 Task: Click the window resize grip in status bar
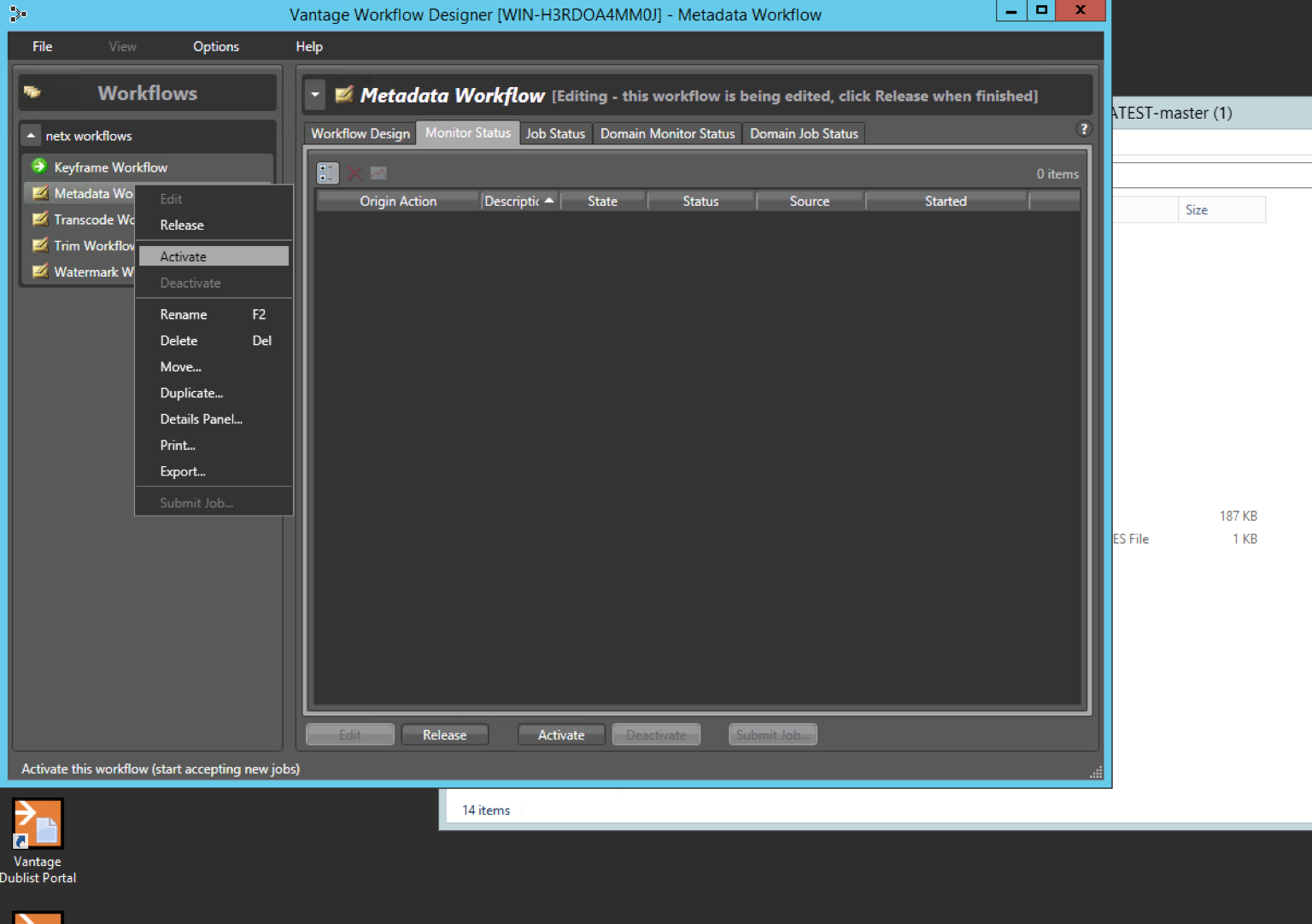pos(1096,772)
